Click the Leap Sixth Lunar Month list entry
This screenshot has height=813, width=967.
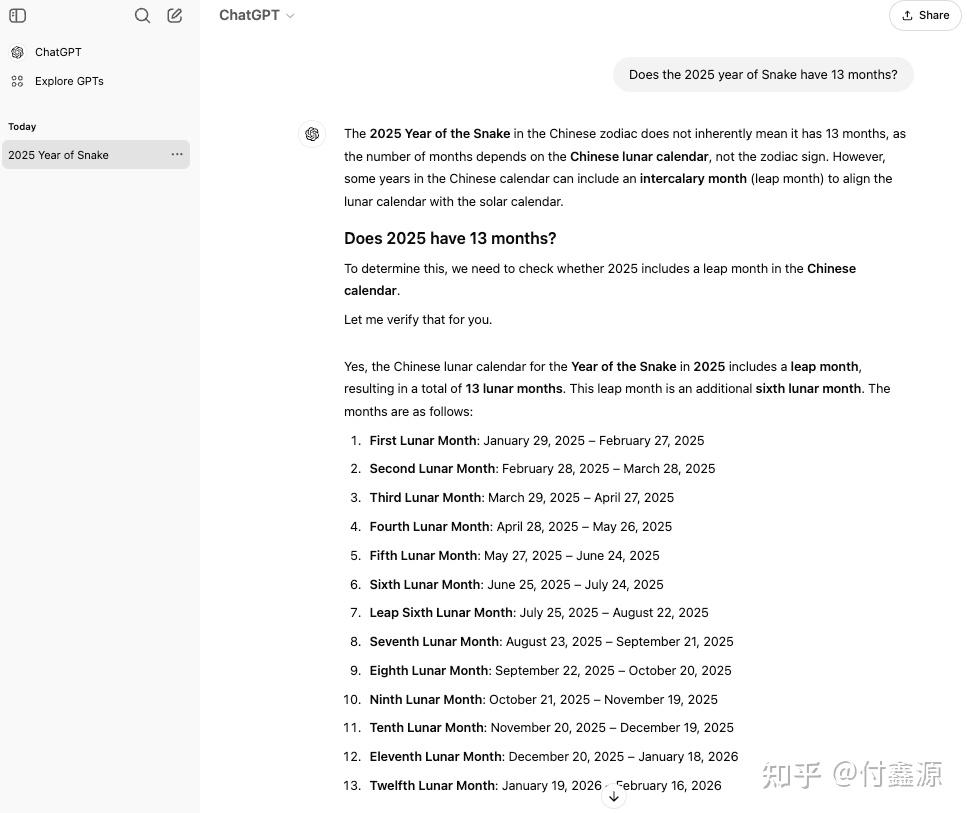pyautogui.click(x=538, y=612)
